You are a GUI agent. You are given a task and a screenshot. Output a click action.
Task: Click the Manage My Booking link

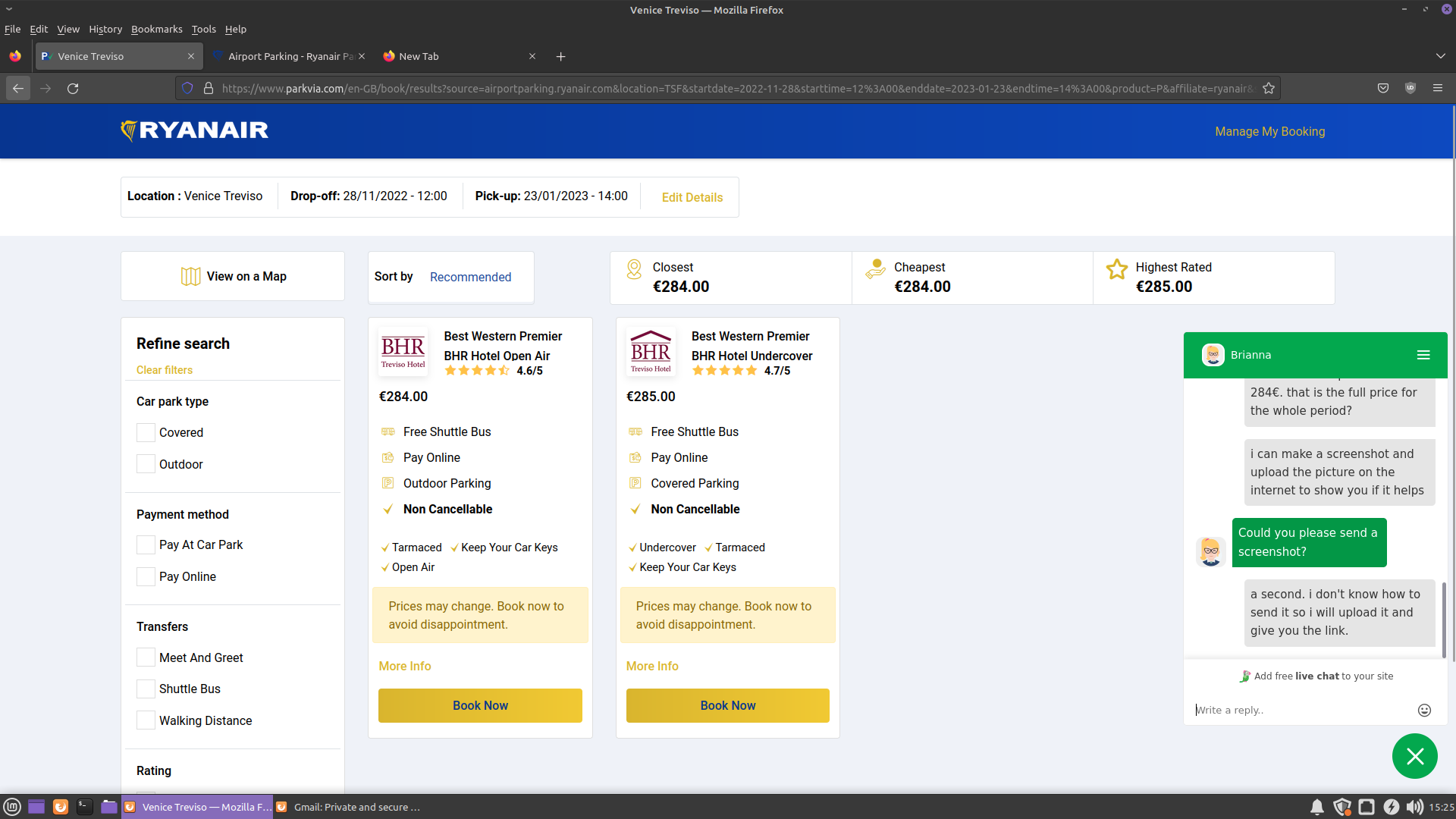tap(1270, 132)
